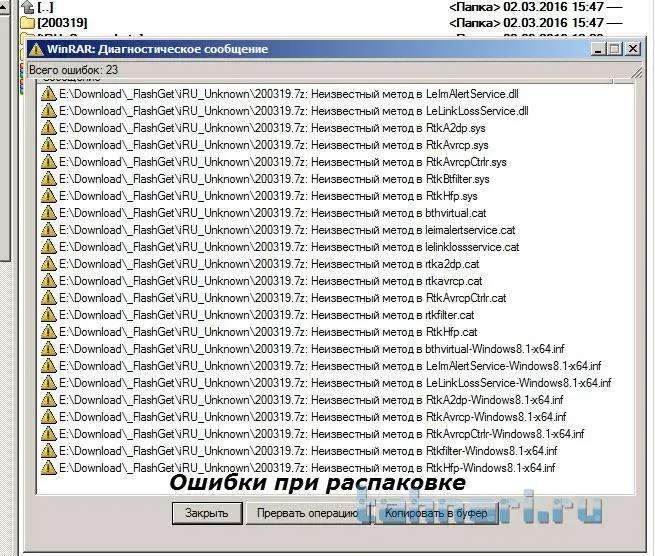Click warning icon of bthvirtual-Windows8.1-x64.inf row

tap(48, 349)
